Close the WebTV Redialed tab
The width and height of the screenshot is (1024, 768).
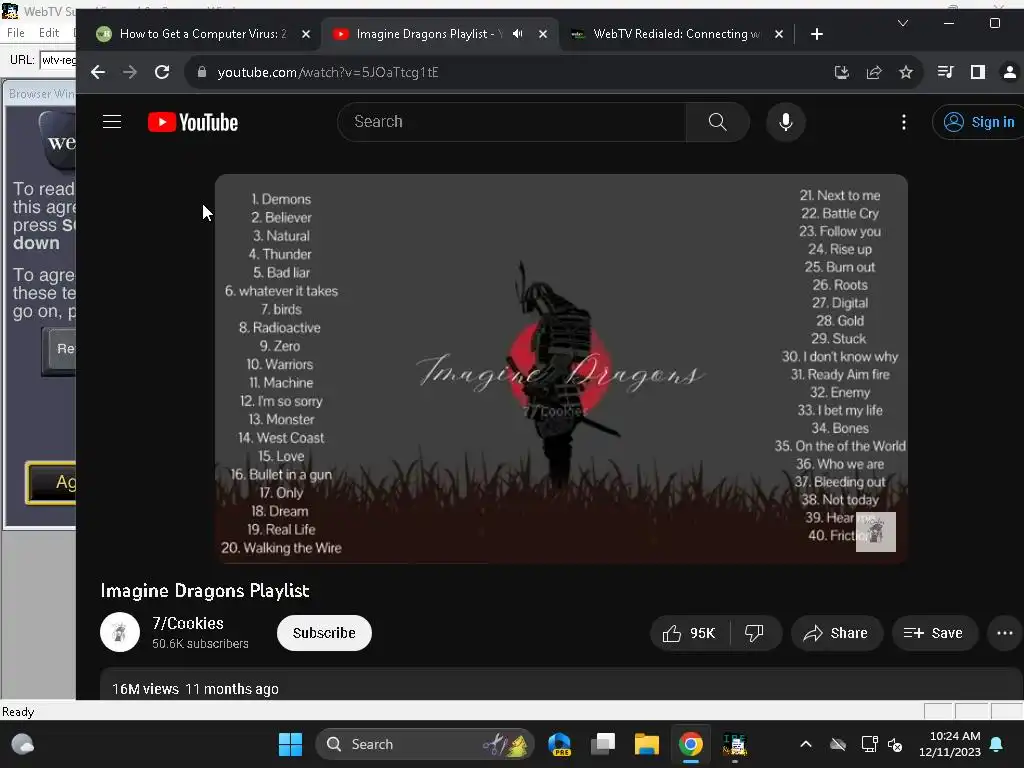tap(778, 34)
